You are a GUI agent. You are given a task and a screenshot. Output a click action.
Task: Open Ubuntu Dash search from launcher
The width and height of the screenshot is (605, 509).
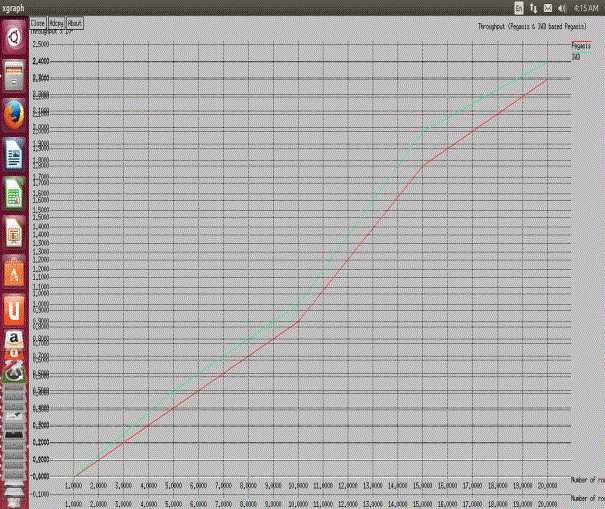[x=14, y=38]
